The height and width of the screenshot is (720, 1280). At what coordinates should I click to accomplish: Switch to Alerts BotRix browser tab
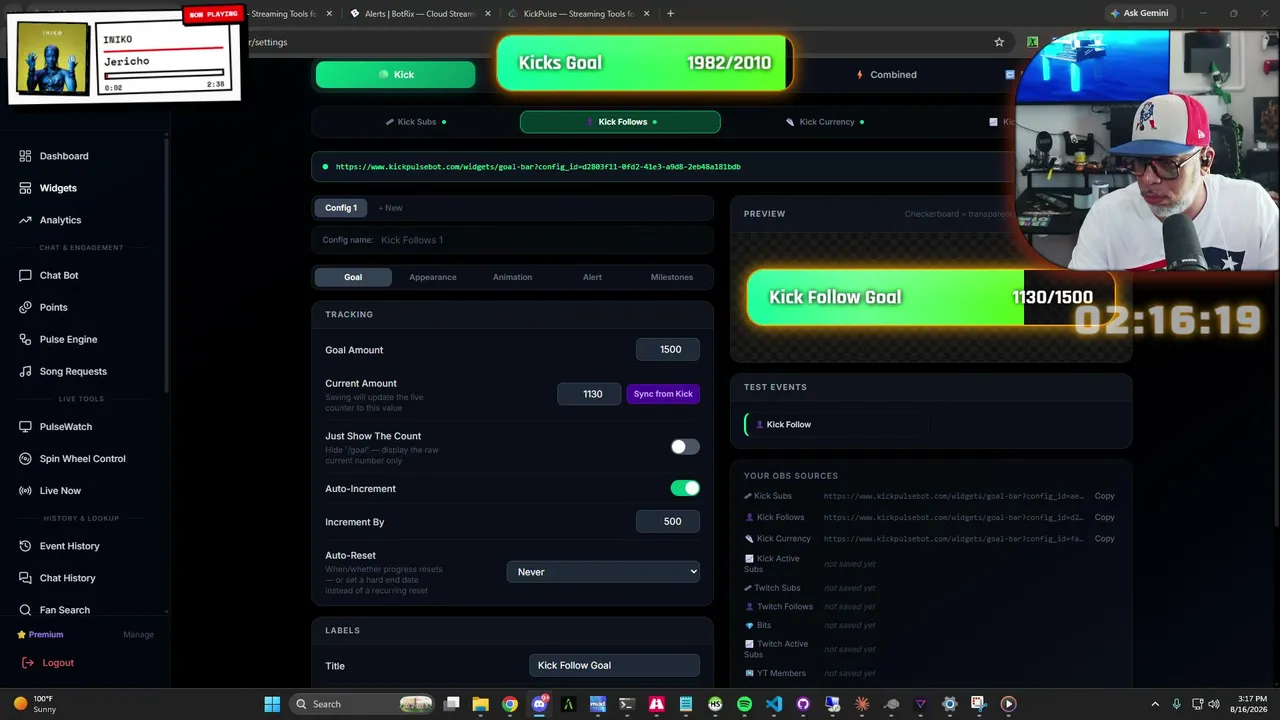(x=420, y=14)
